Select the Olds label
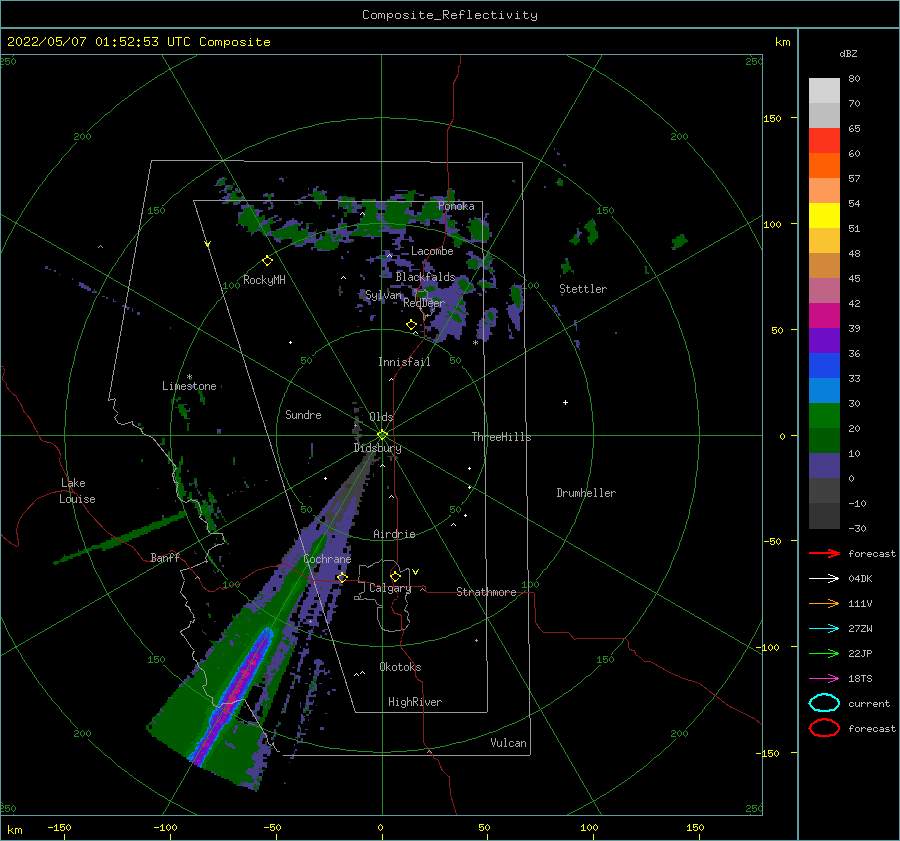Image resolution: width=900 pixels, height=841 pixels. (381, 417)
